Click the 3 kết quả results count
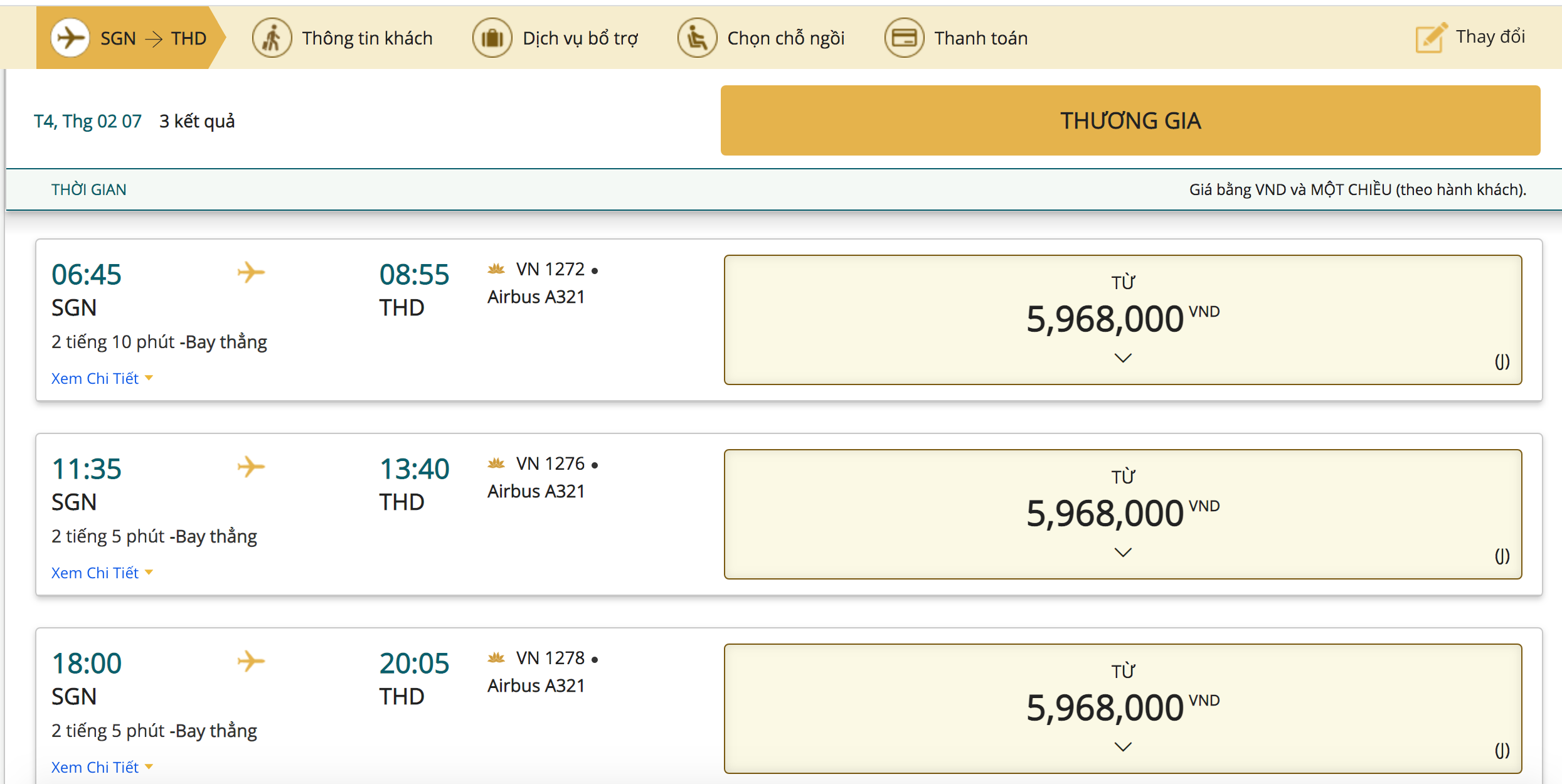Image resolution: width=1562 pixels, height=784 pixels. pyautogui.click(x=197, y=121)
